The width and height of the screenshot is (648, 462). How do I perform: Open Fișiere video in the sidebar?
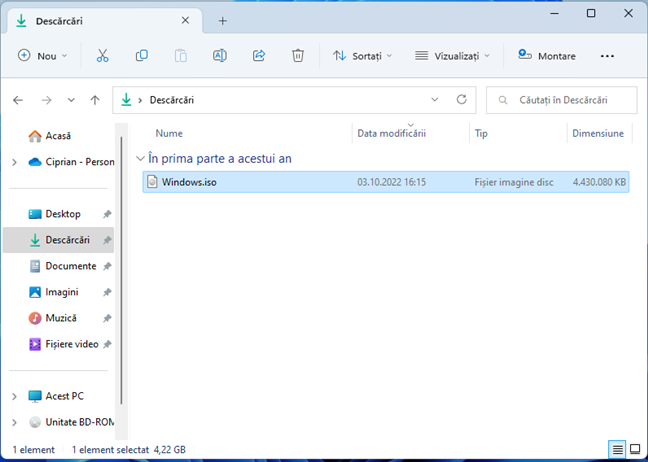click(x=63, y=344)
